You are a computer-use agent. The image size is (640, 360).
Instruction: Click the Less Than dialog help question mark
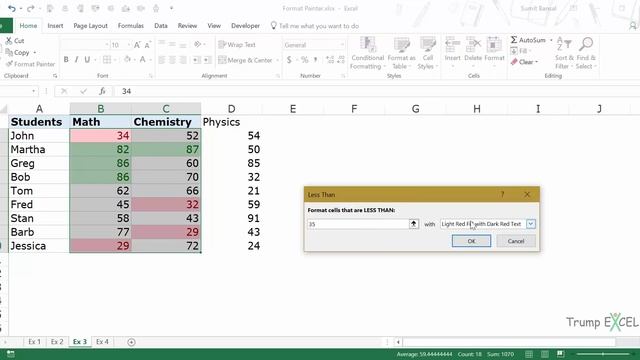(x=502, y=194)
